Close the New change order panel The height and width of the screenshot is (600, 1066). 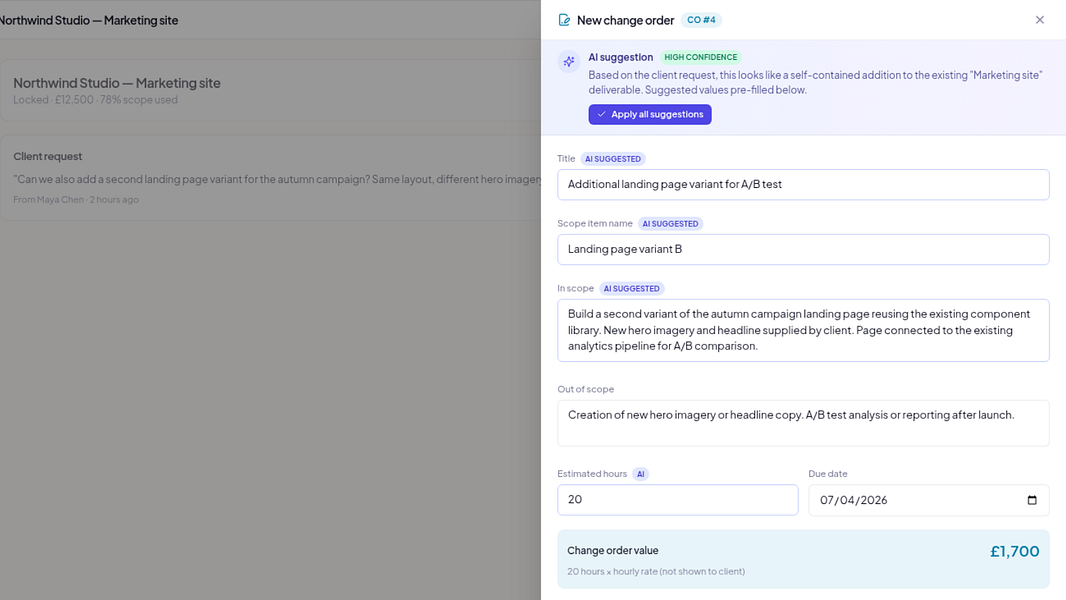[1039, 20]
